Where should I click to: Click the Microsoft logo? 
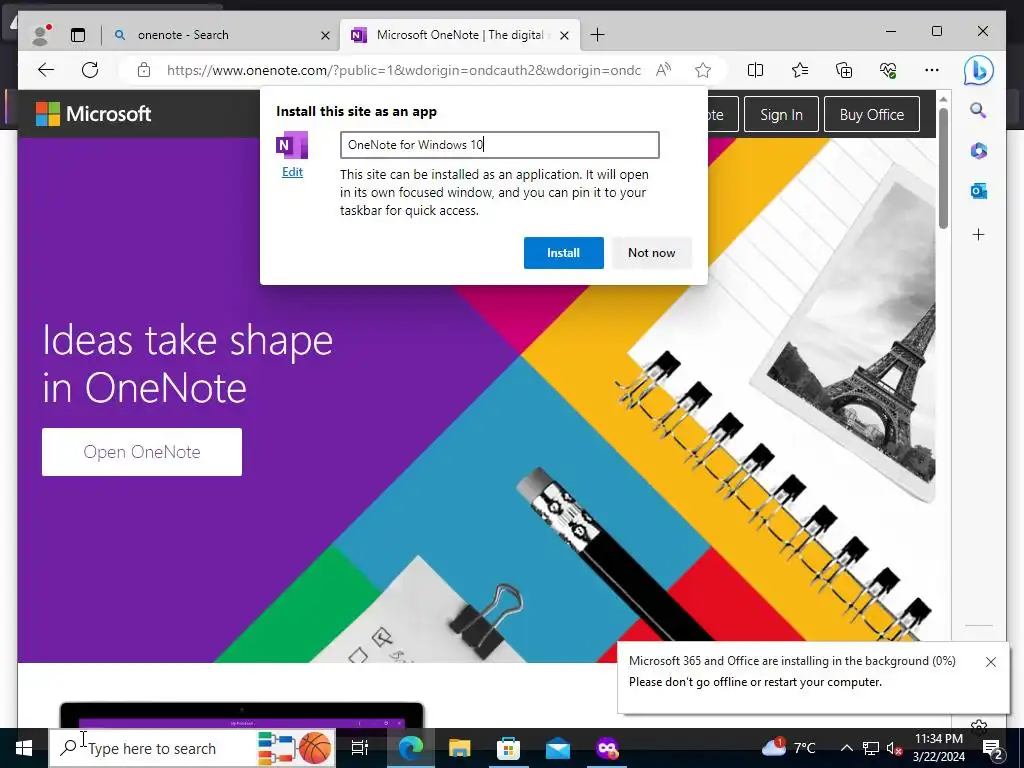[93, 114]
